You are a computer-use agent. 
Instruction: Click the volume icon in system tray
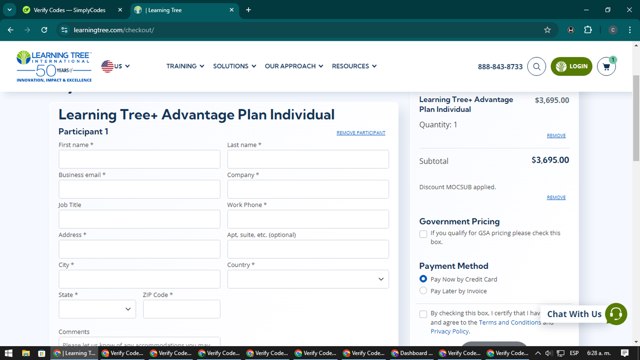pos(549,353)
